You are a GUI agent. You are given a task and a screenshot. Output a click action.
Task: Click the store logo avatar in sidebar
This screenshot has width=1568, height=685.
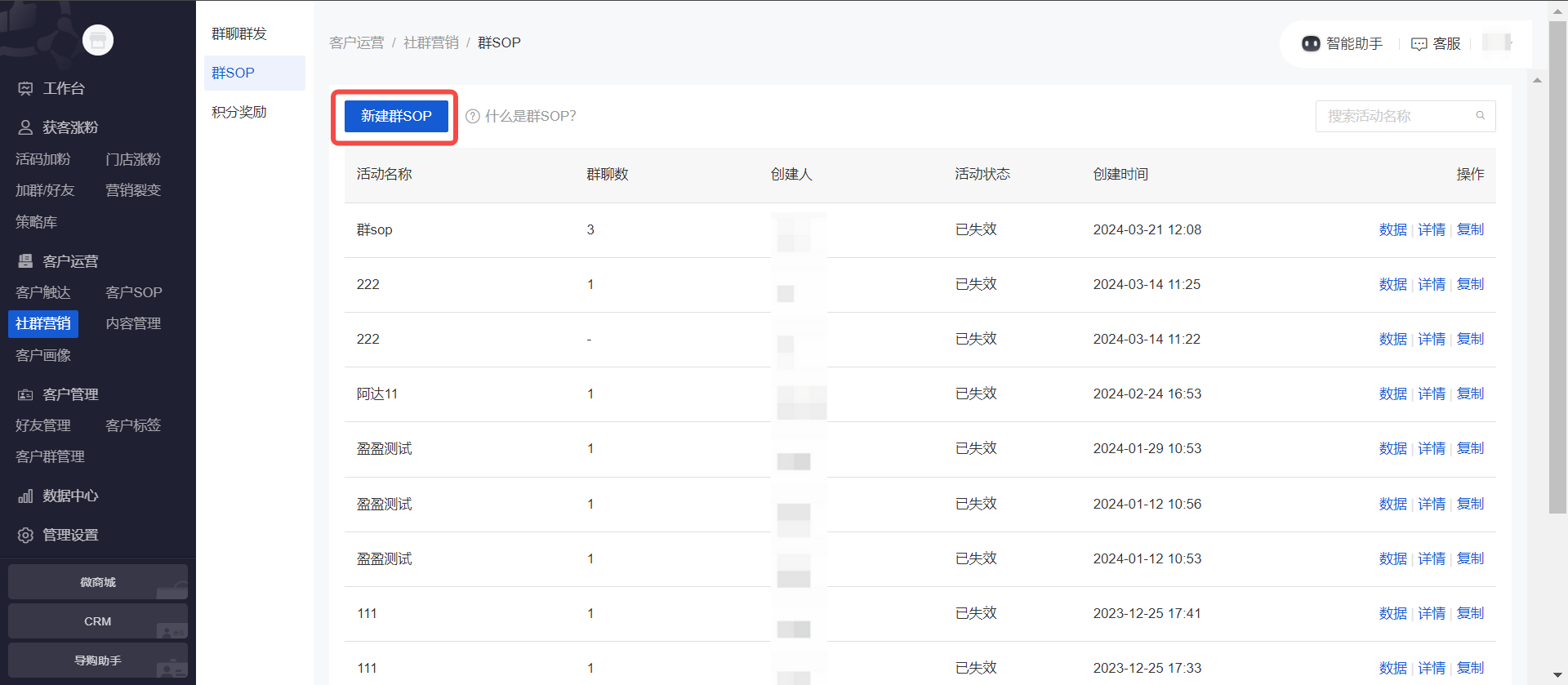click(98, 40)
